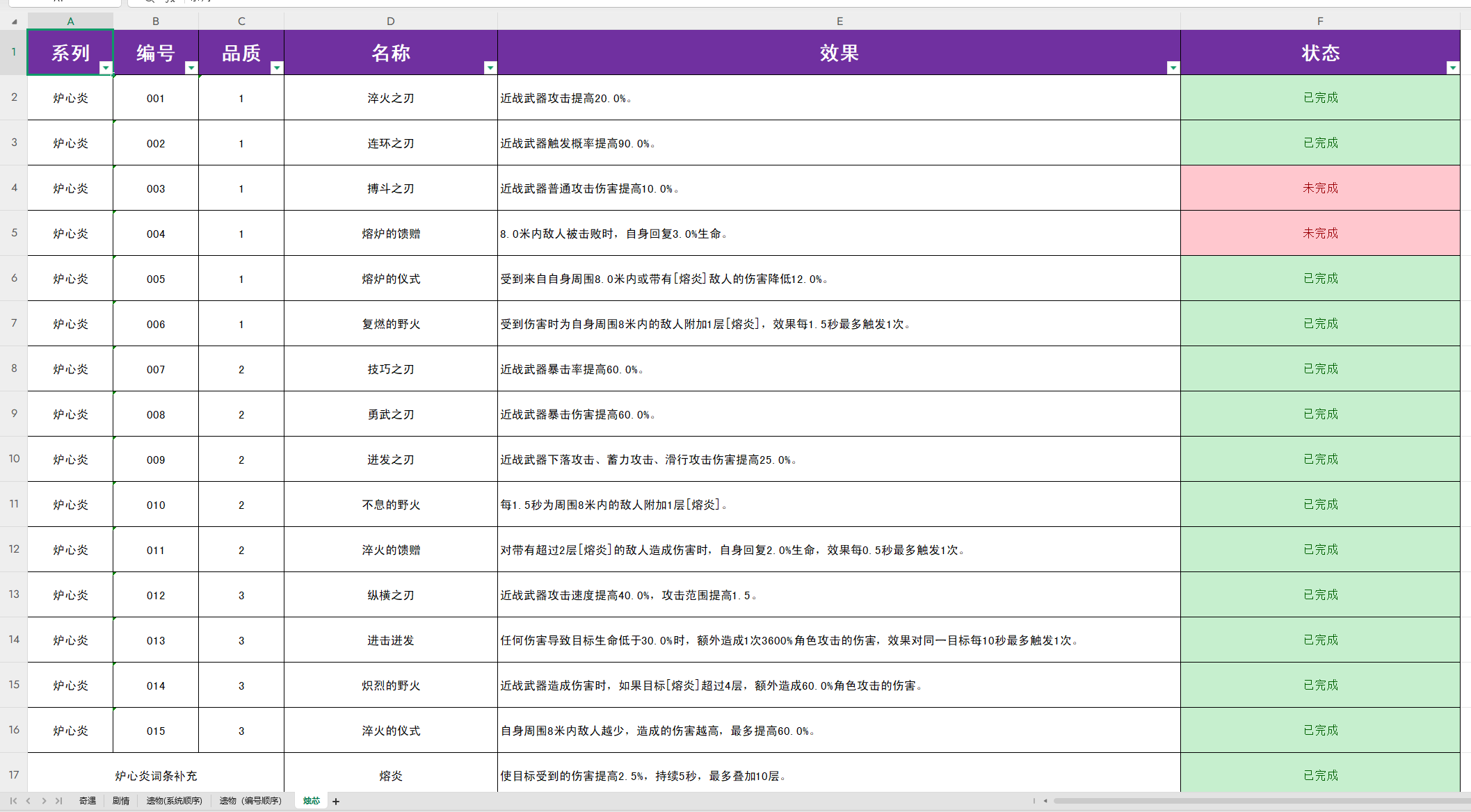Screen dimensions: 1471x812
Task: Click the horizontal scrollbar track
Action: (x=1252, y=801)
